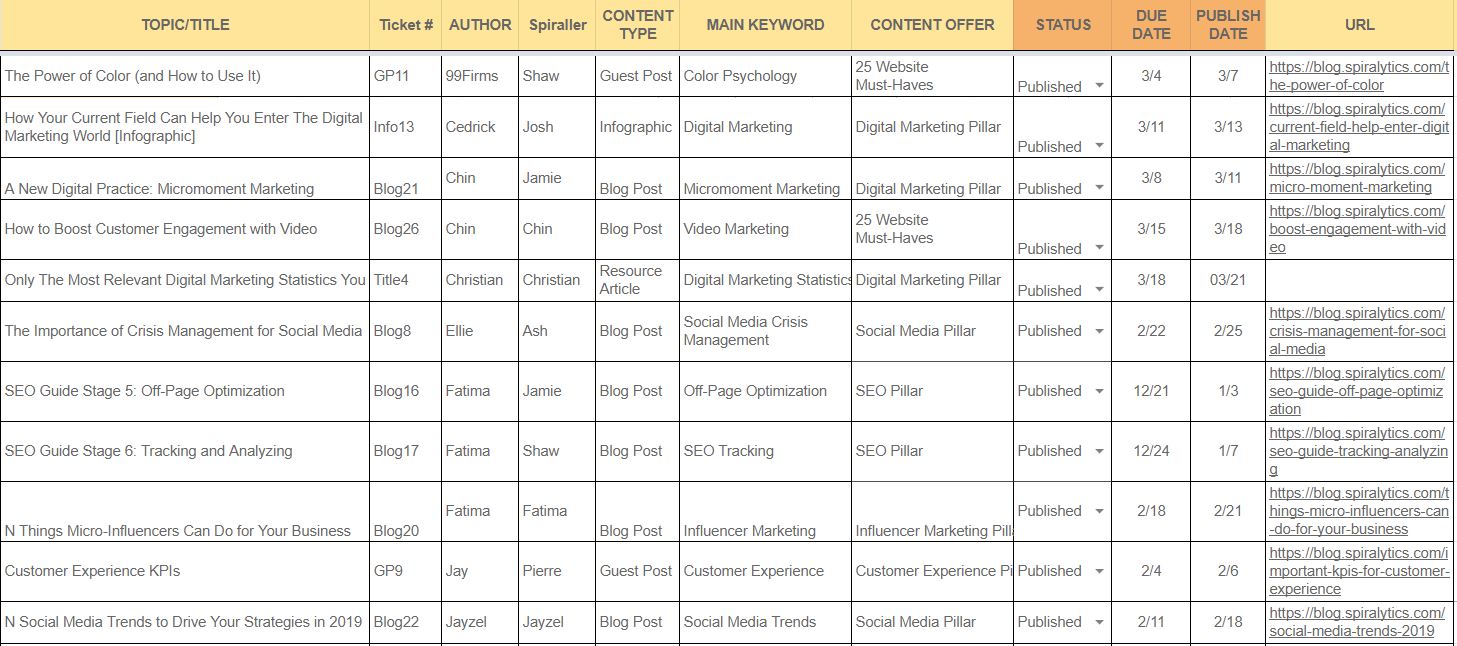Click due date 12/24 cell
This screenshot has height=646, width=1457.
[x=1151, y=451]
